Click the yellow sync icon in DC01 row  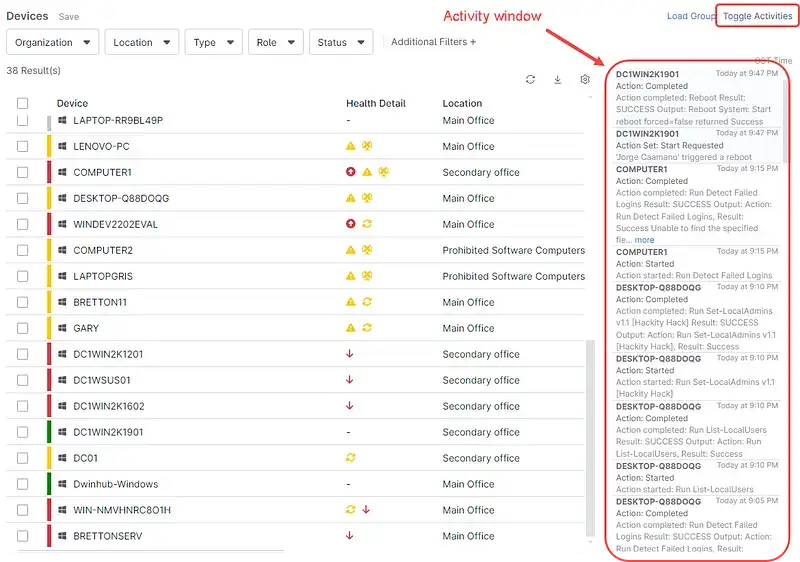coord(351,458)
